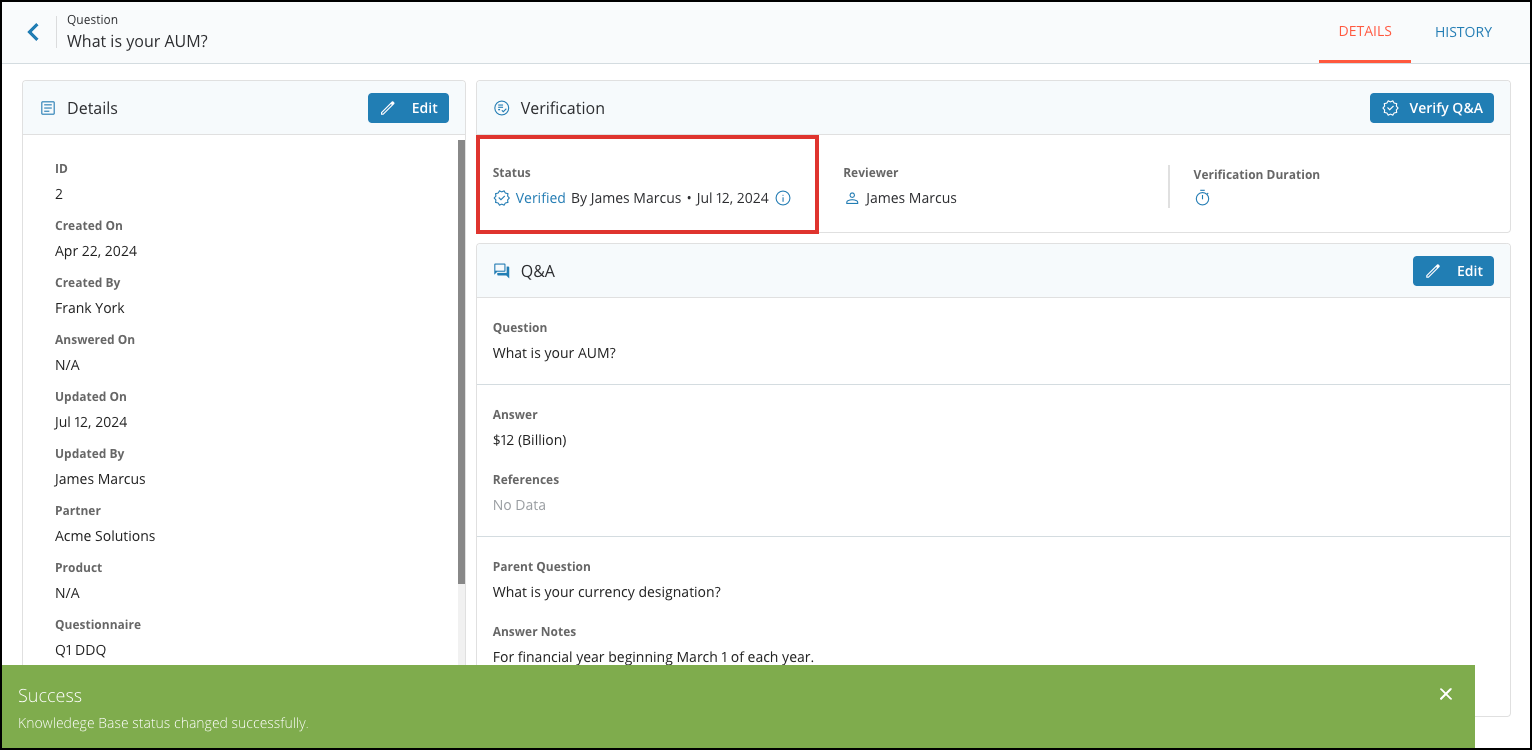1532x750 pixels.
Task: Select the DETAILS tab
Action: point(1364,32)
